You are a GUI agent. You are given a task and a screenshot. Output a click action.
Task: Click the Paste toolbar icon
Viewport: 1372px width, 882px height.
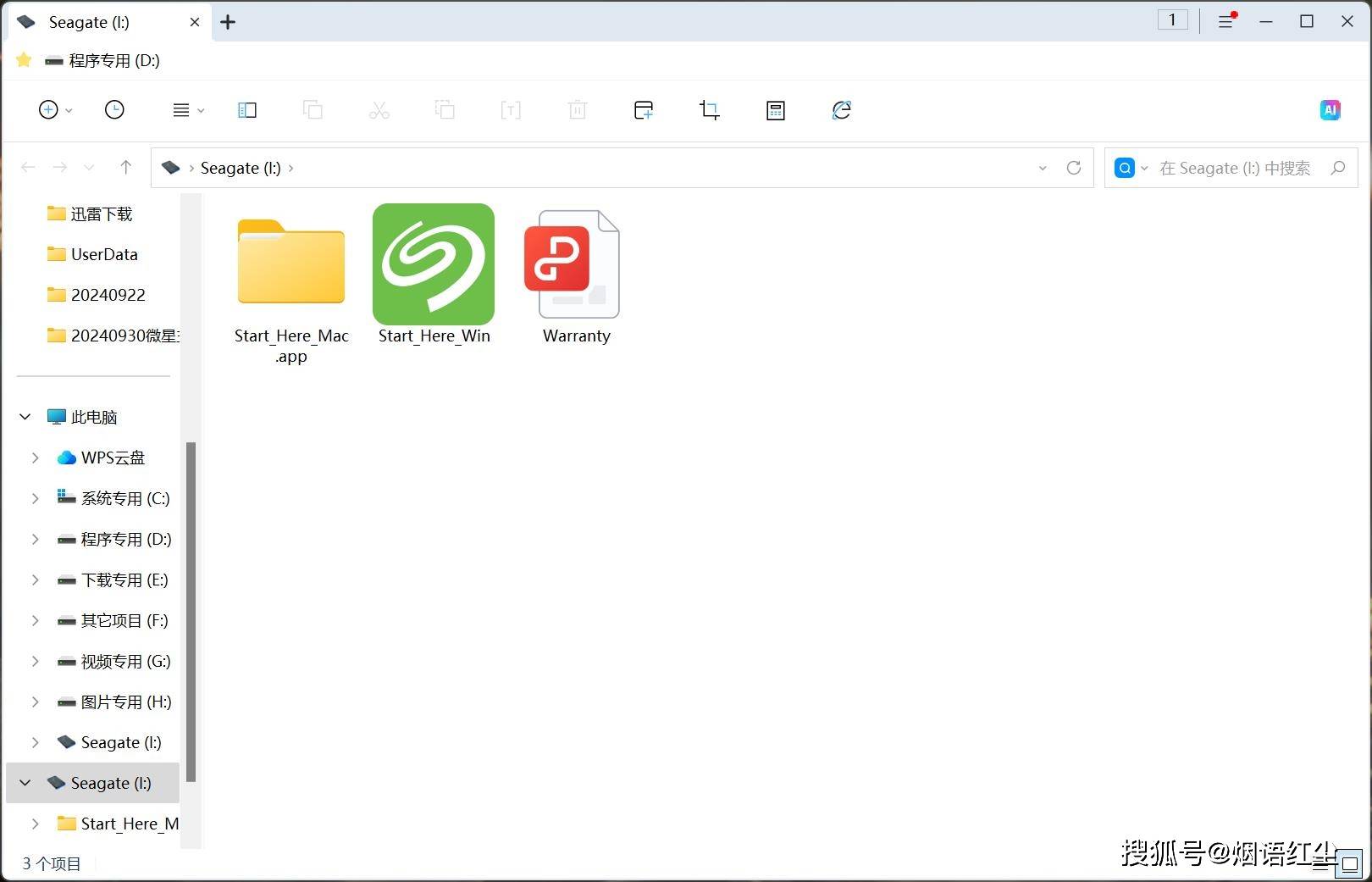coord(445,110)
